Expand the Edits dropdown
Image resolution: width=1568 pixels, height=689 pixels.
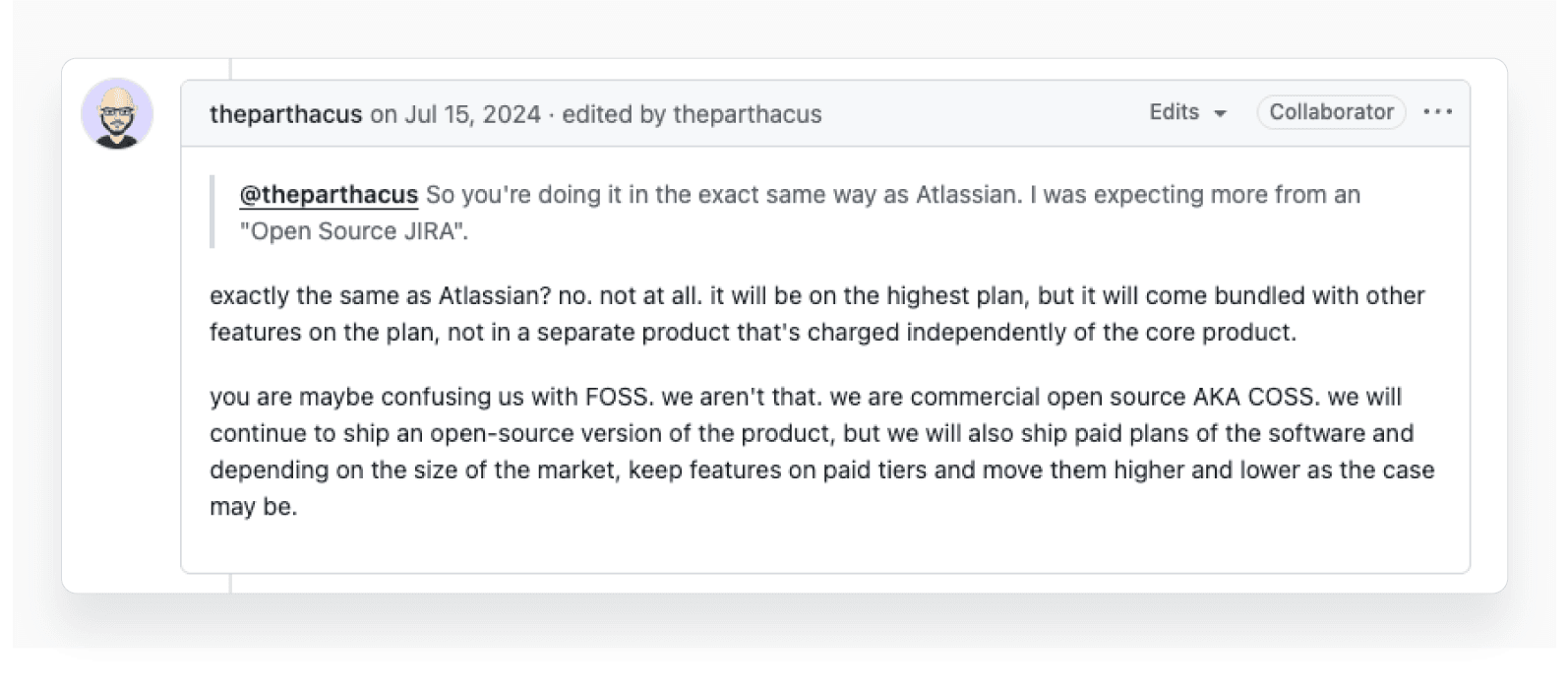pos(1185,112)
